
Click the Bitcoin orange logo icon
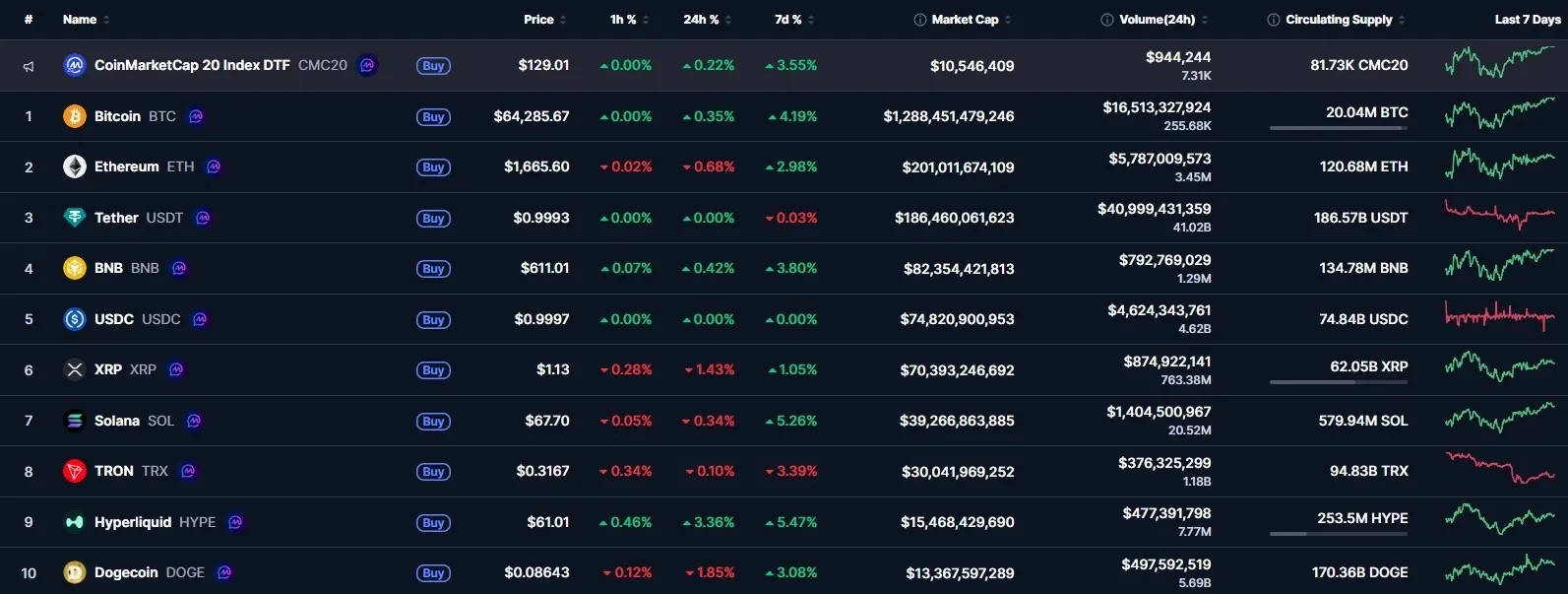(x=75, y=116)
